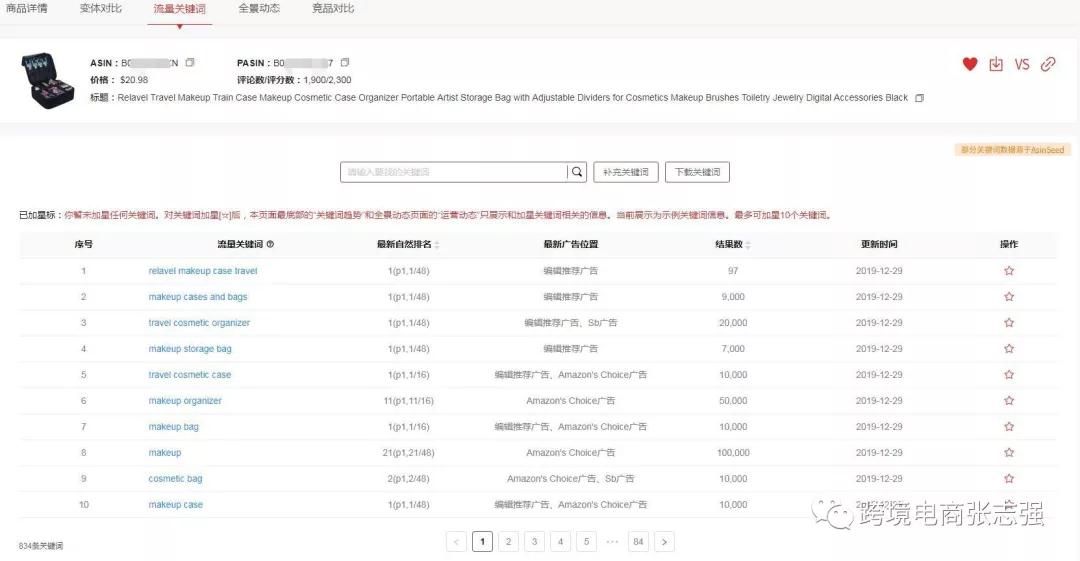The height and width of the screenshot is (561, 1080).
Task: Switch to the 竞品对比 tab
Action: click(x=333, y=8)
